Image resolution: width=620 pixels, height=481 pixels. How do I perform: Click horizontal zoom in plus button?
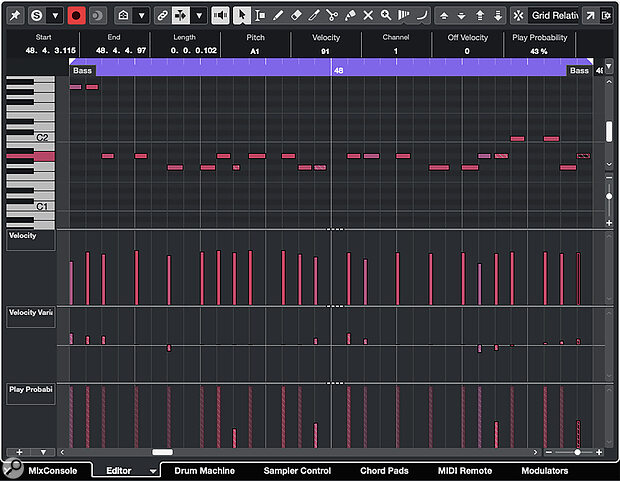pos(599,452)
